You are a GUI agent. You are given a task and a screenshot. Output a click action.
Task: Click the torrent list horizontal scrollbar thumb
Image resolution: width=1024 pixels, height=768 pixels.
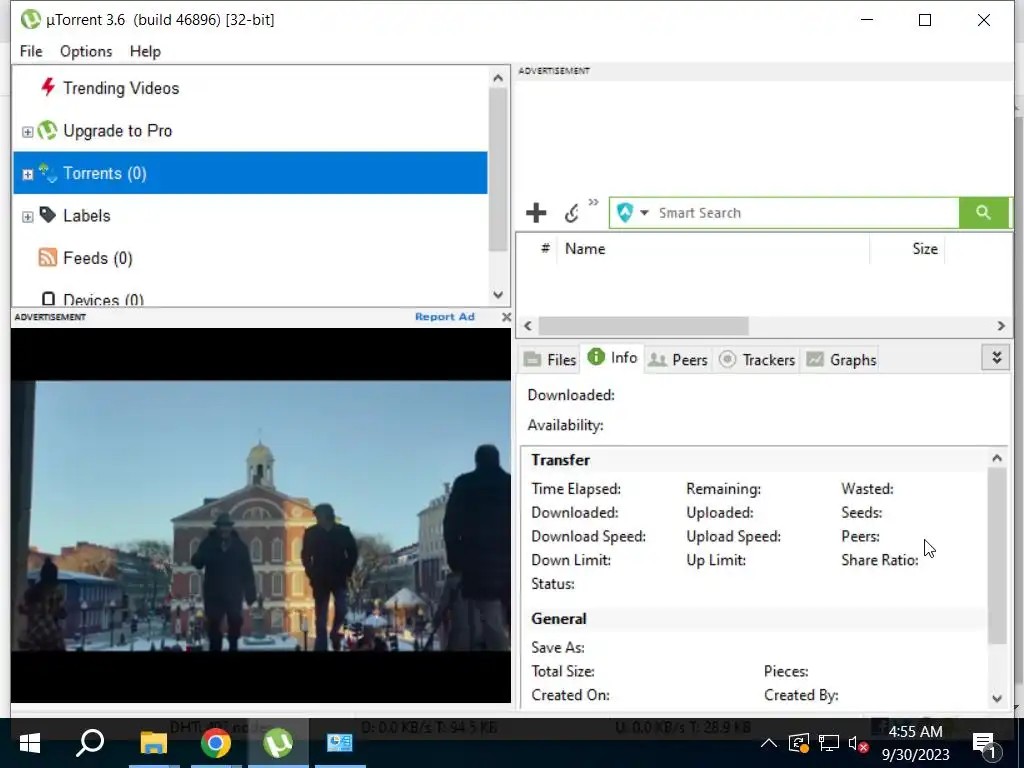point(643,325)
